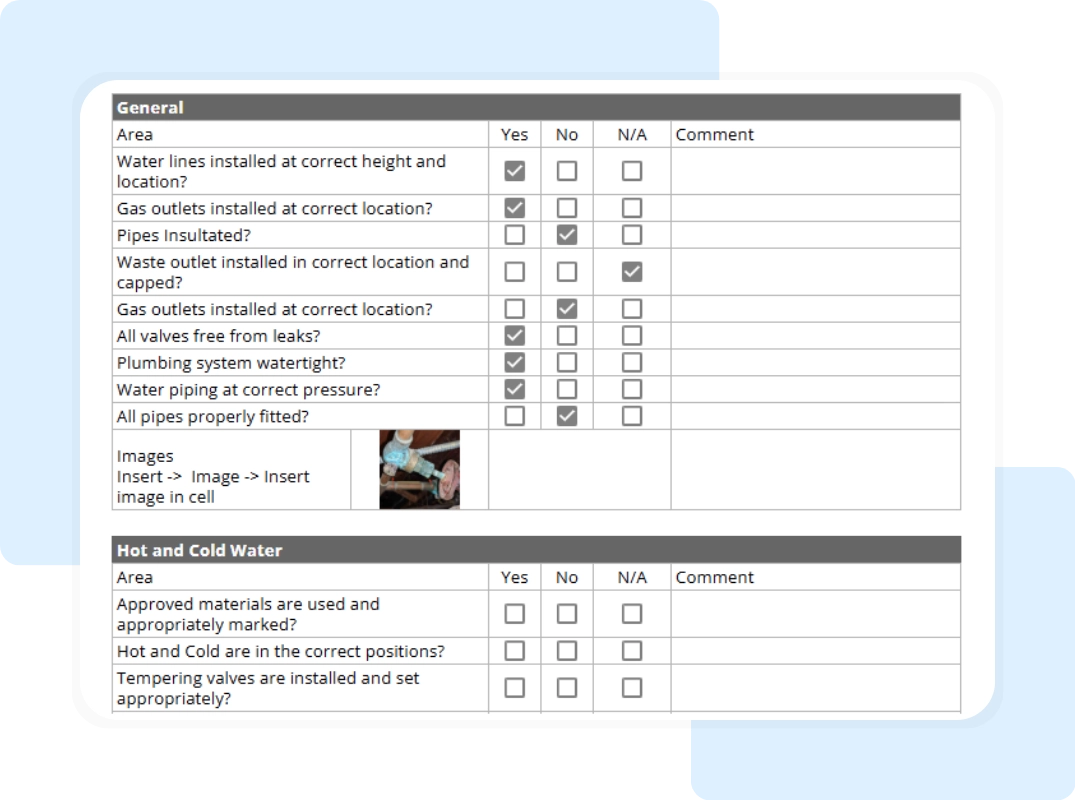Enable Yes for all valves free from leaks
Image resolution: width=1075 pixels, height=800 pixels.
(514, 335)
